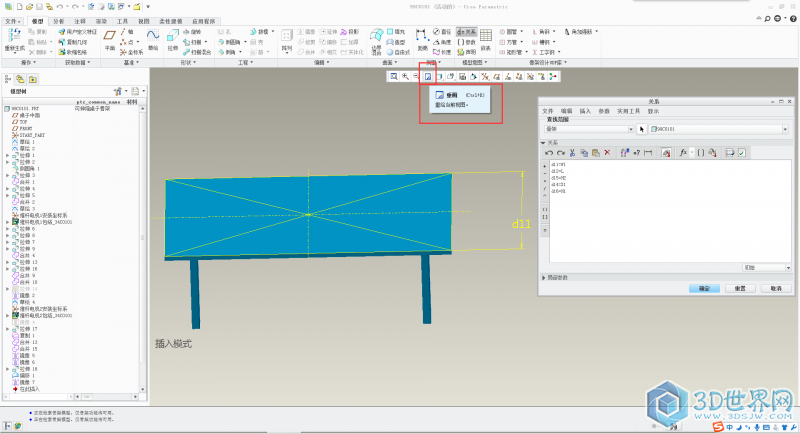
Task: Expand the 局部参数 section
Action: (x=544, y=277)
